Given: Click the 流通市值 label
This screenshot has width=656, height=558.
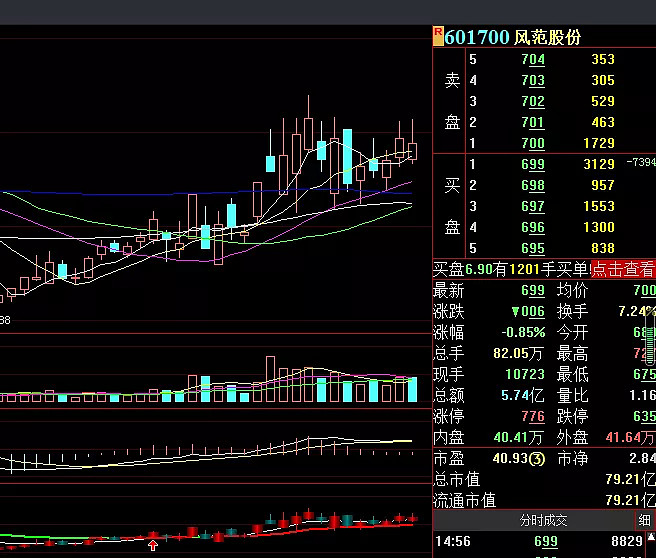Looking at the screenshot, I should coord(464,500).
